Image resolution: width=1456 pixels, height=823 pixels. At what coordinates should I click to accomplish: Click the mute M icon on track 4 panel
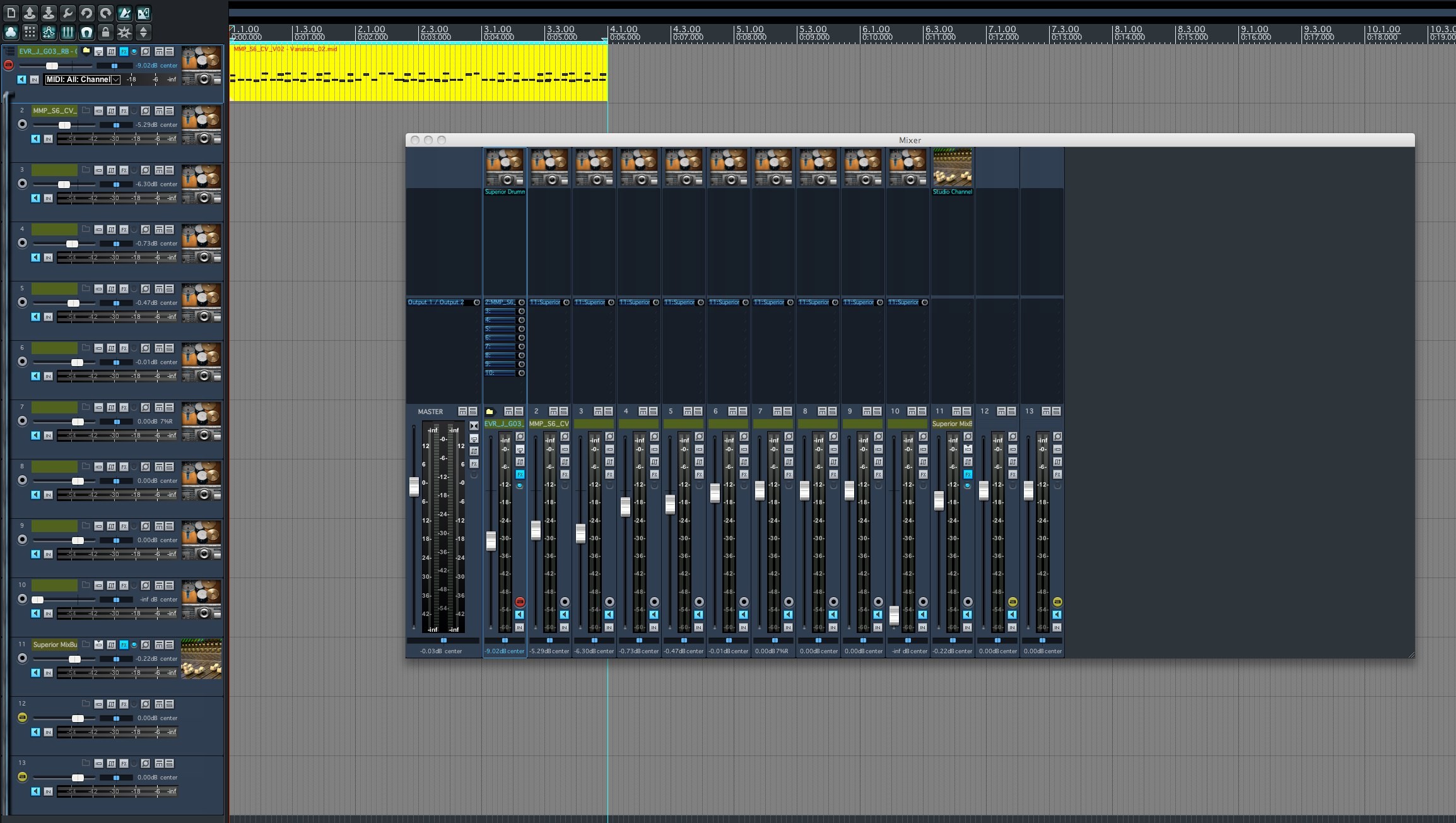tap(160, 229)
